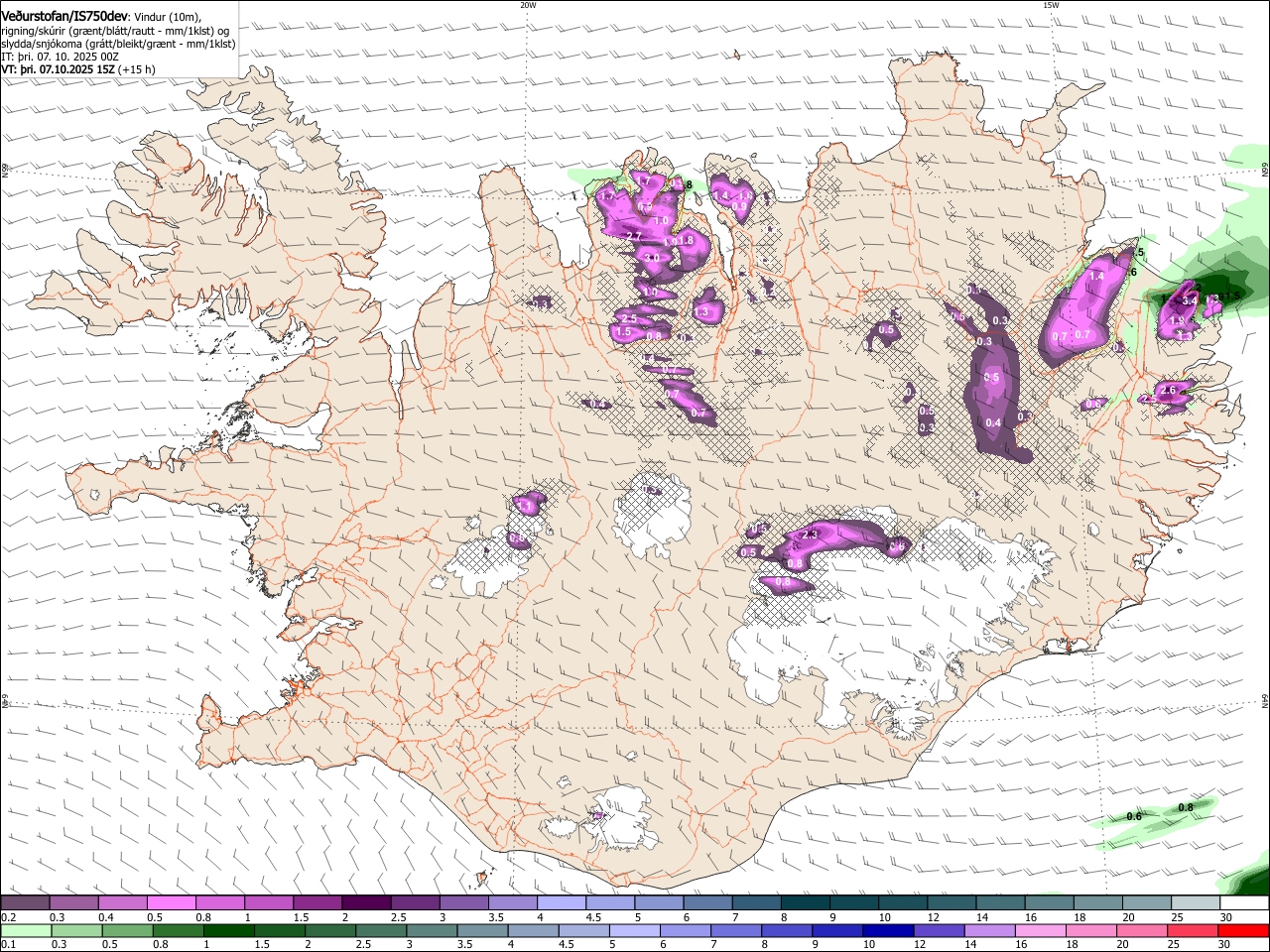Image resolution: width=1270 pixels, height=952 pixels.
Task: Click the darkest purple 2 swatch in the upper legend row
Action: click(365, 903)
